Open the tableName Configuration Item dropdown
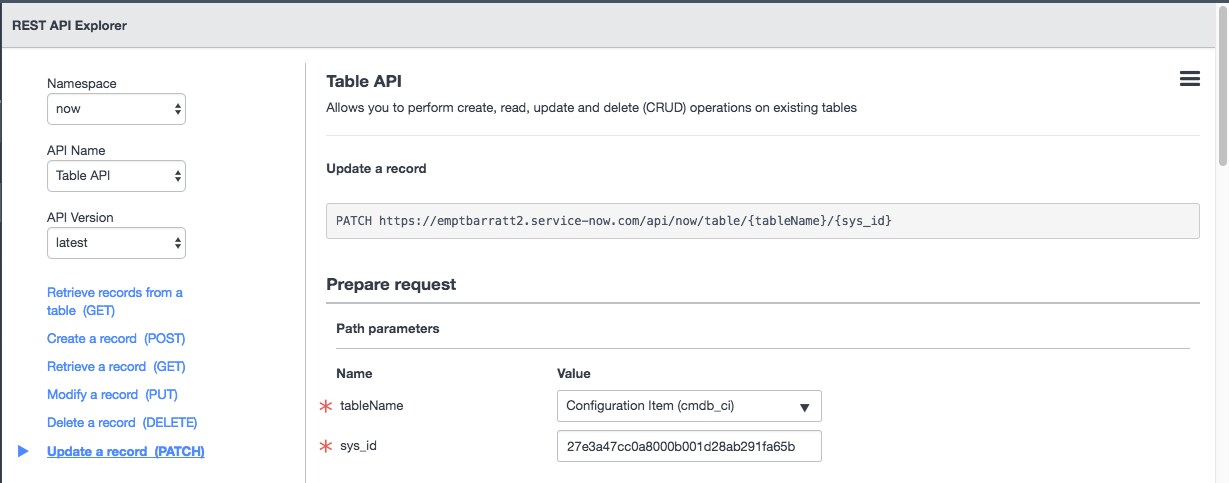Image resolution: width=1229 pixels, height=483 pixels. (x=689, y=406)
